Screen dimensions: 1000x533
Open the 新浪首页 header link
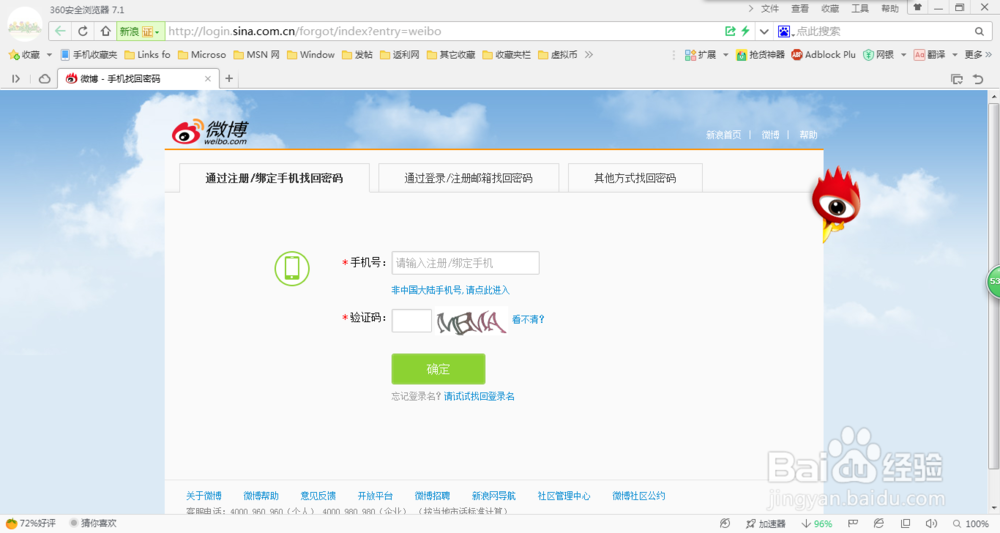724,135
